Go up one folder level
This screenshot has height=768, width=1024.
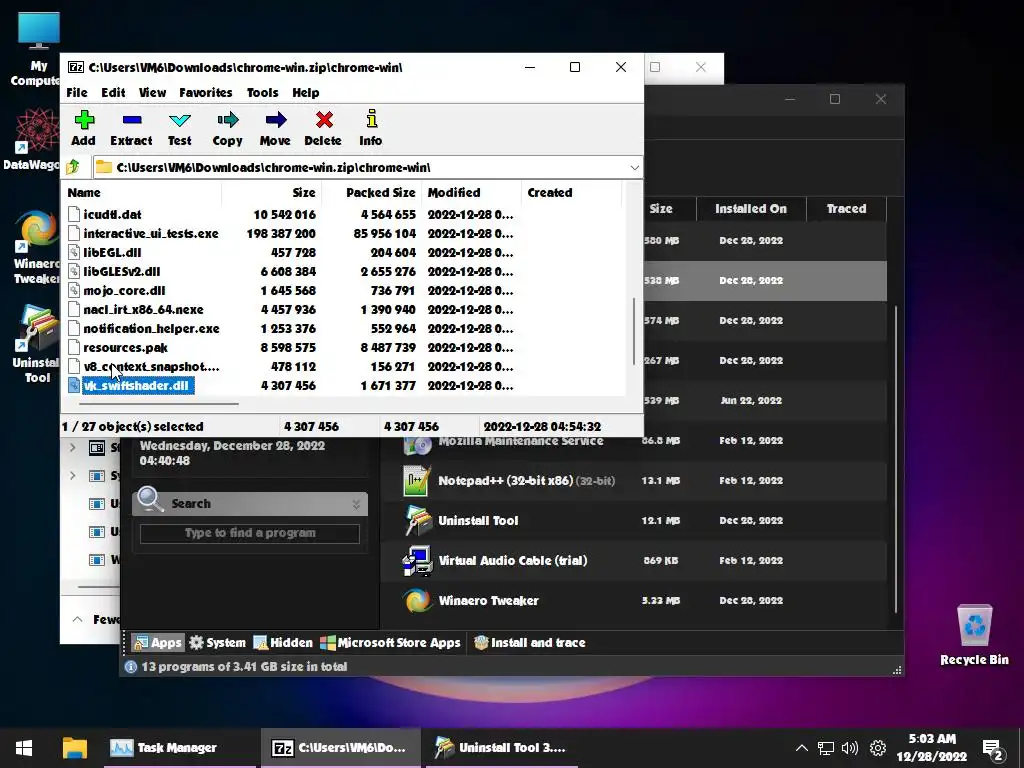click(x=74, y=167)
